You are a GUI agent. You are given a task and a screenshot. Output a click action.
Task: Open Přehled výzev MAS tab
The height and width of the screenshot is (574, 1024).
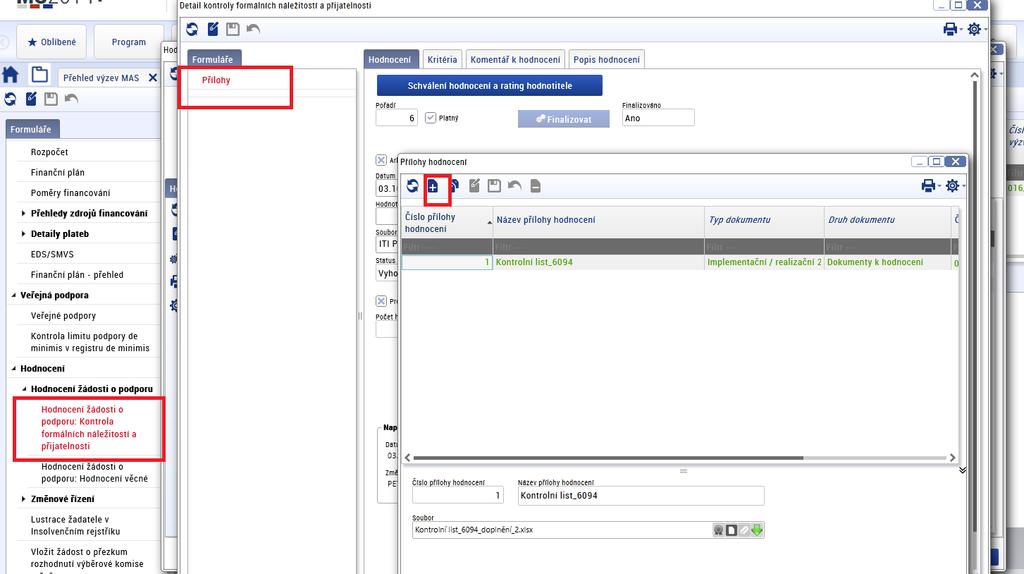pyautogui.click(x=101, y=78)
